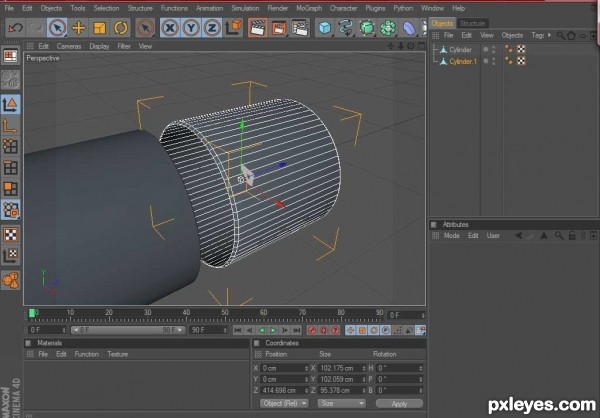Add a HyperNURBS generator object

(x=367, y=28)
